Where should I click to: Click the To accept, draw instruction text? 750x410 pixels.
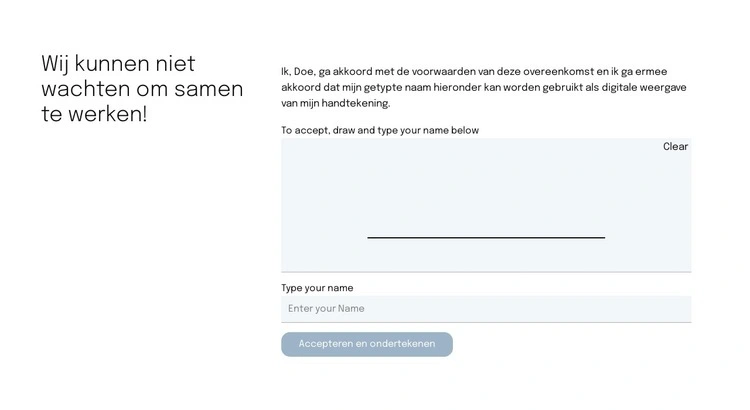(x=380, y=130)
